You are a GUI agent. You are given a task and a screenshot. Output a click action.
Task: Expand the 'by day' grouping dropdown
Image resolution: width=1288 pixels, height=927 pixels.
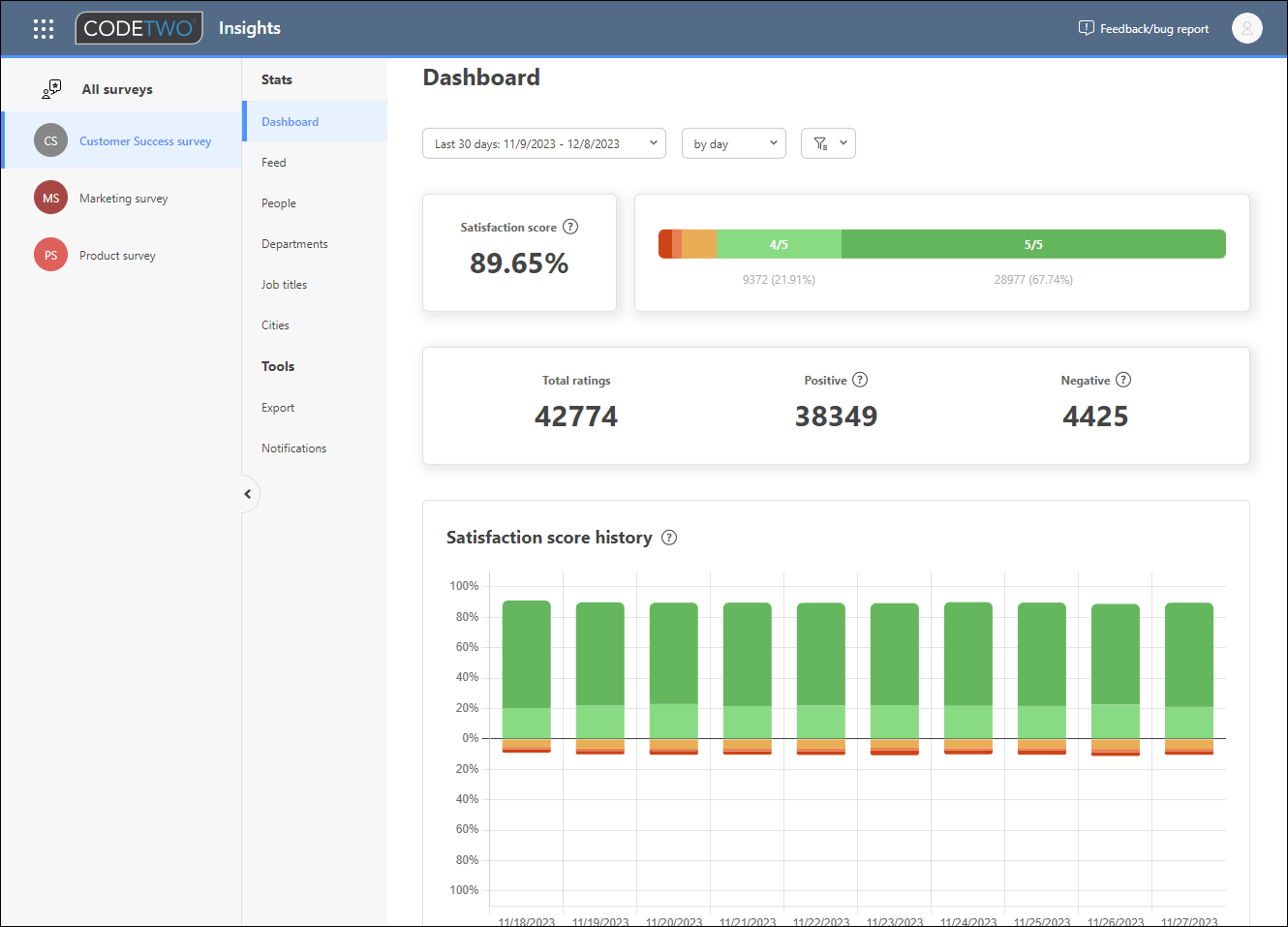(733, 142)
